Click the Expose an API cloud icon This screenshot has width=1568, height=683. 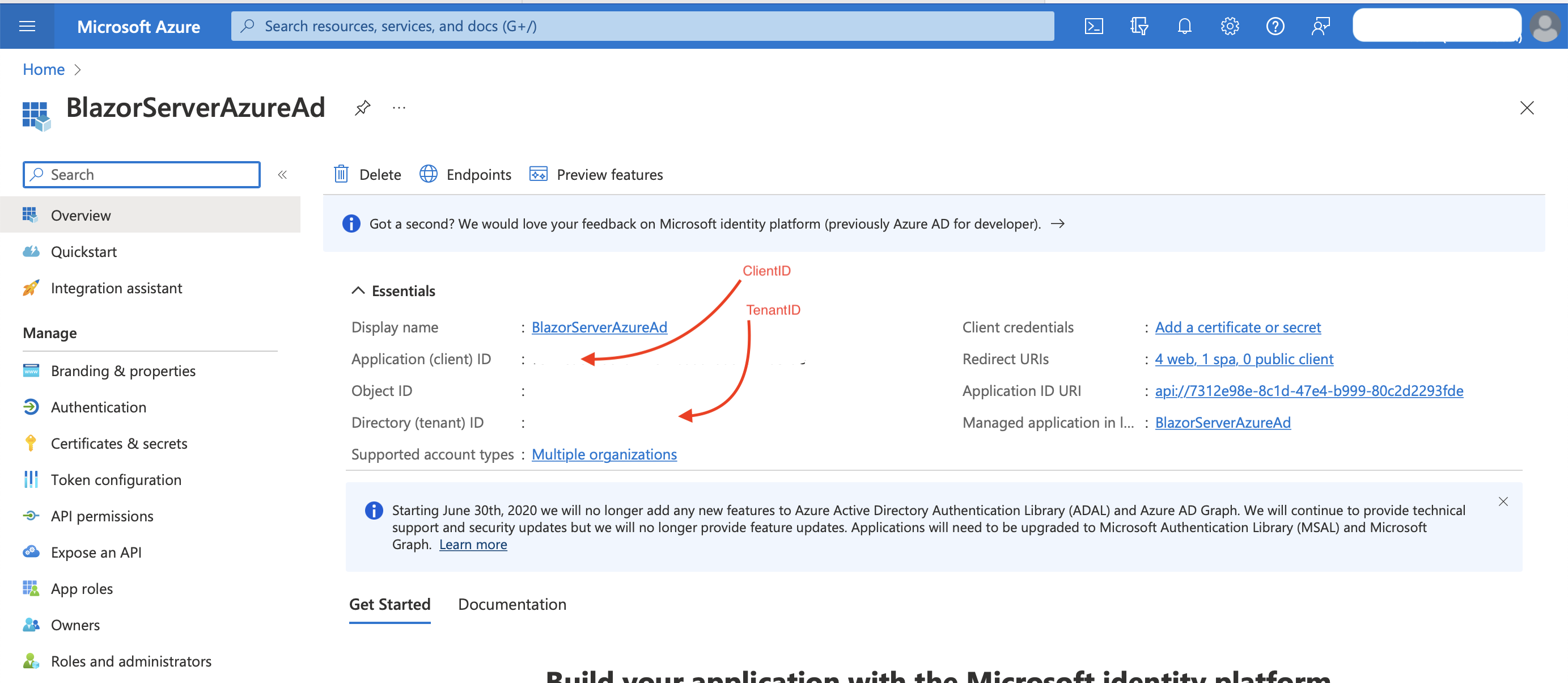tap(31, 552)
